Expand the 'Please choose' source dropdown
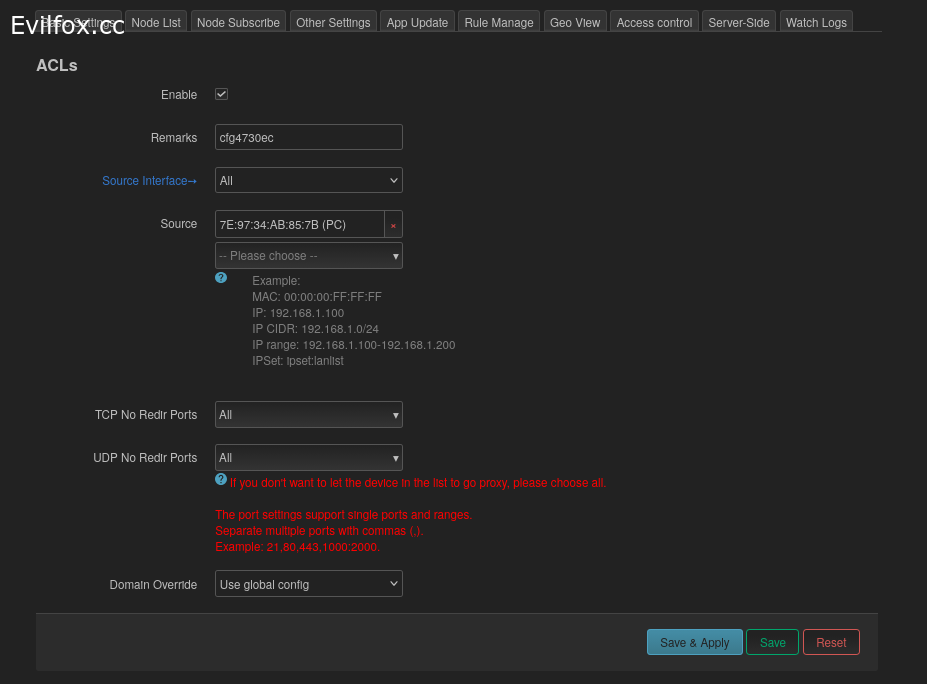This screenshot has height=684, width=927. click(308, 256)
